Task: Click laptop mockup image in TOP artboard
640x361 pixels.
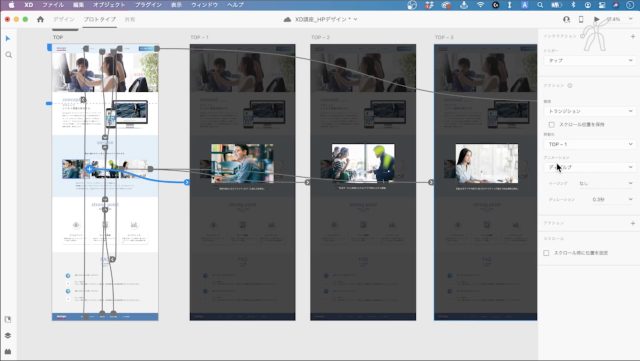Action: [127, 114]
